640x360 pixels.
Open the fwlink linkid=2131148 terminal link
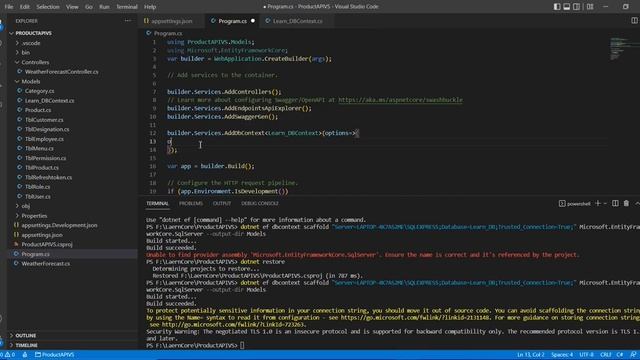pyautogui.click(x=416, y=318)
